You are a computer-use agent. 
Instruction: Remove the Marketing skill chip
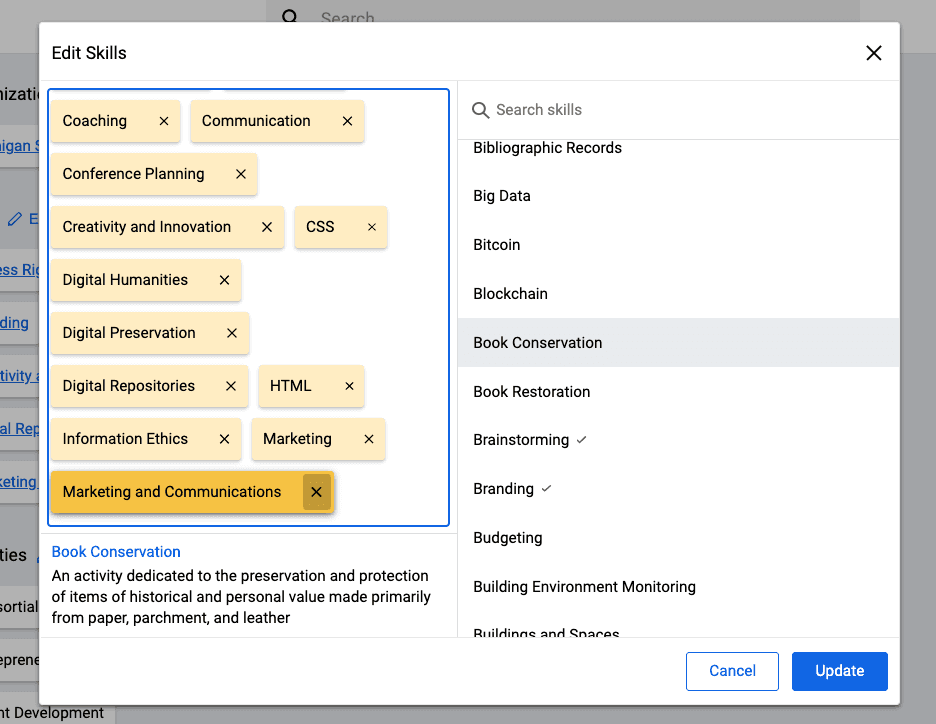pyautogui.click(x=369, y=439)
